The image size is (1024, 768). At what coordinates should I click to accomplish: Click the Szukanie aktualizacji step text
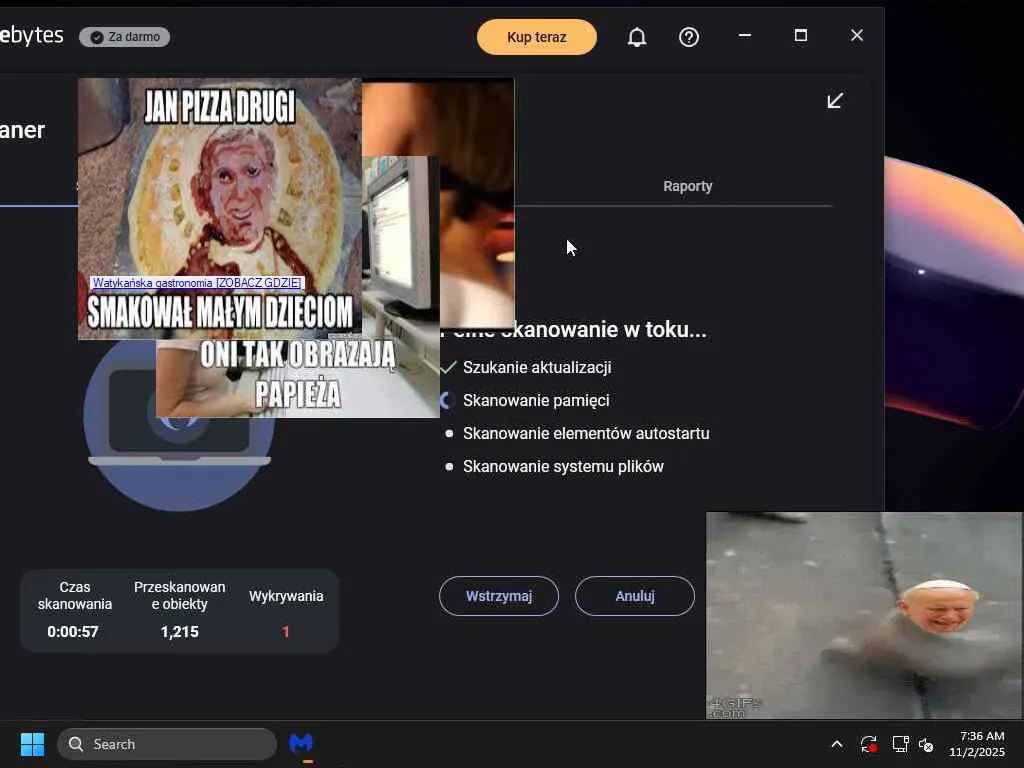537,368
